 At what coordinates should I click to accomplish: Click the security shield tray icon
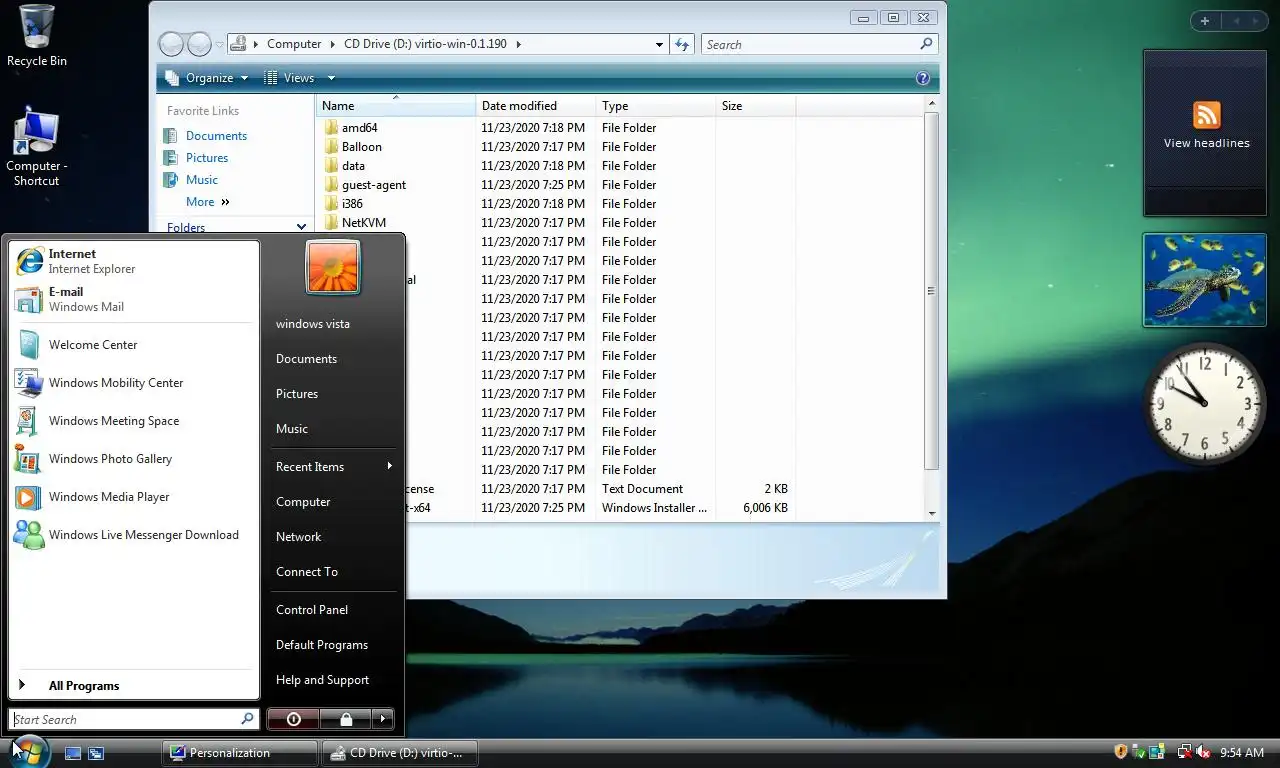[x=1121, y=752]
